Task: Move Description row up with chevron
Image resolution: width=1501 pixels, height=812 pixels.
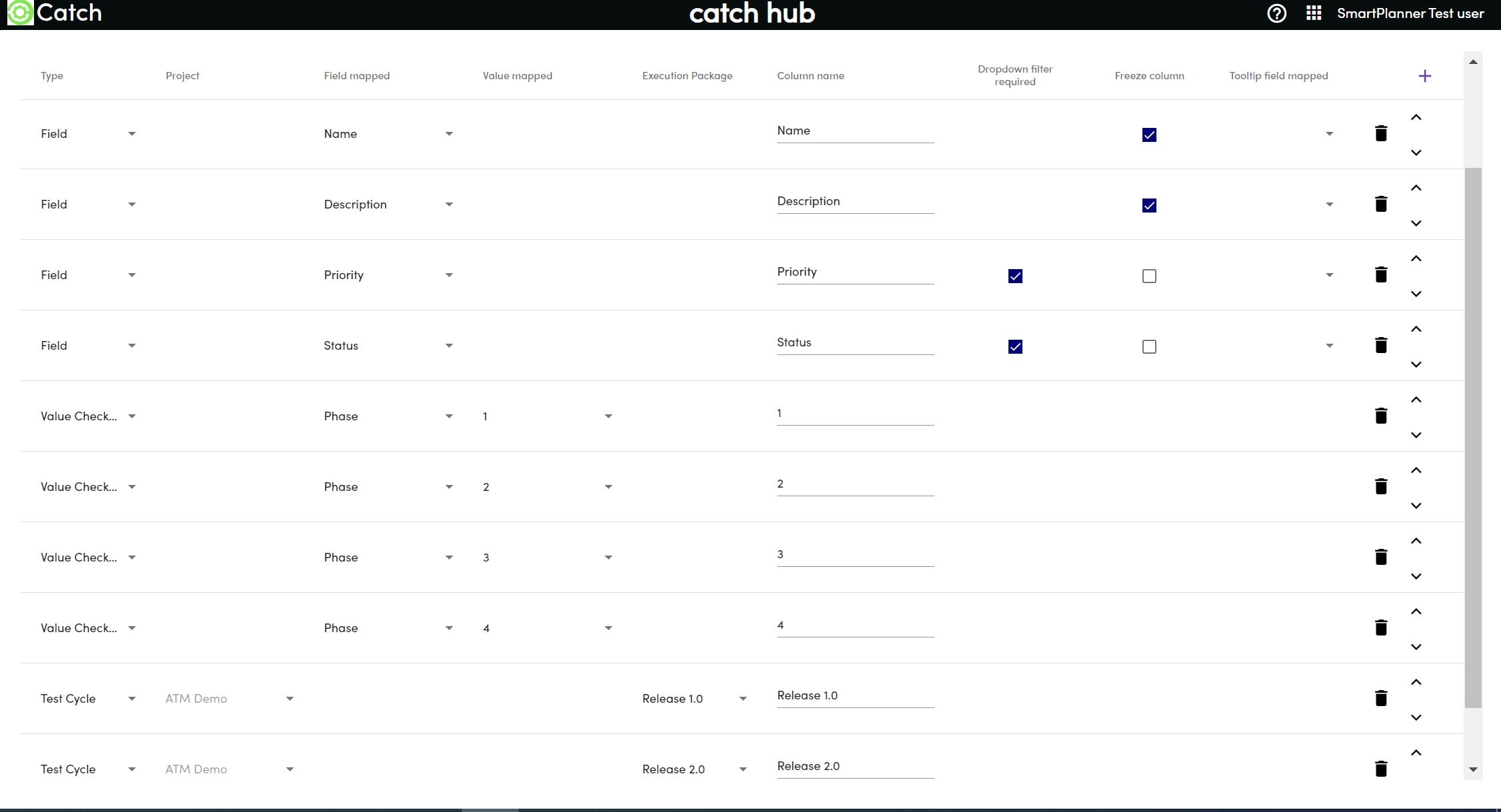Action: tap(1416, 188)
